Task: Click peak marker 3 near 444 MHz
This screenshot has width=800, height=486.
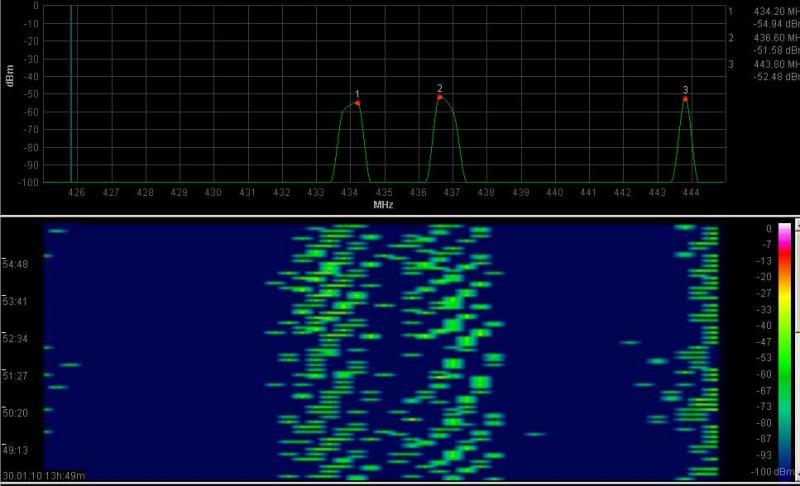Action: [685, 98]
